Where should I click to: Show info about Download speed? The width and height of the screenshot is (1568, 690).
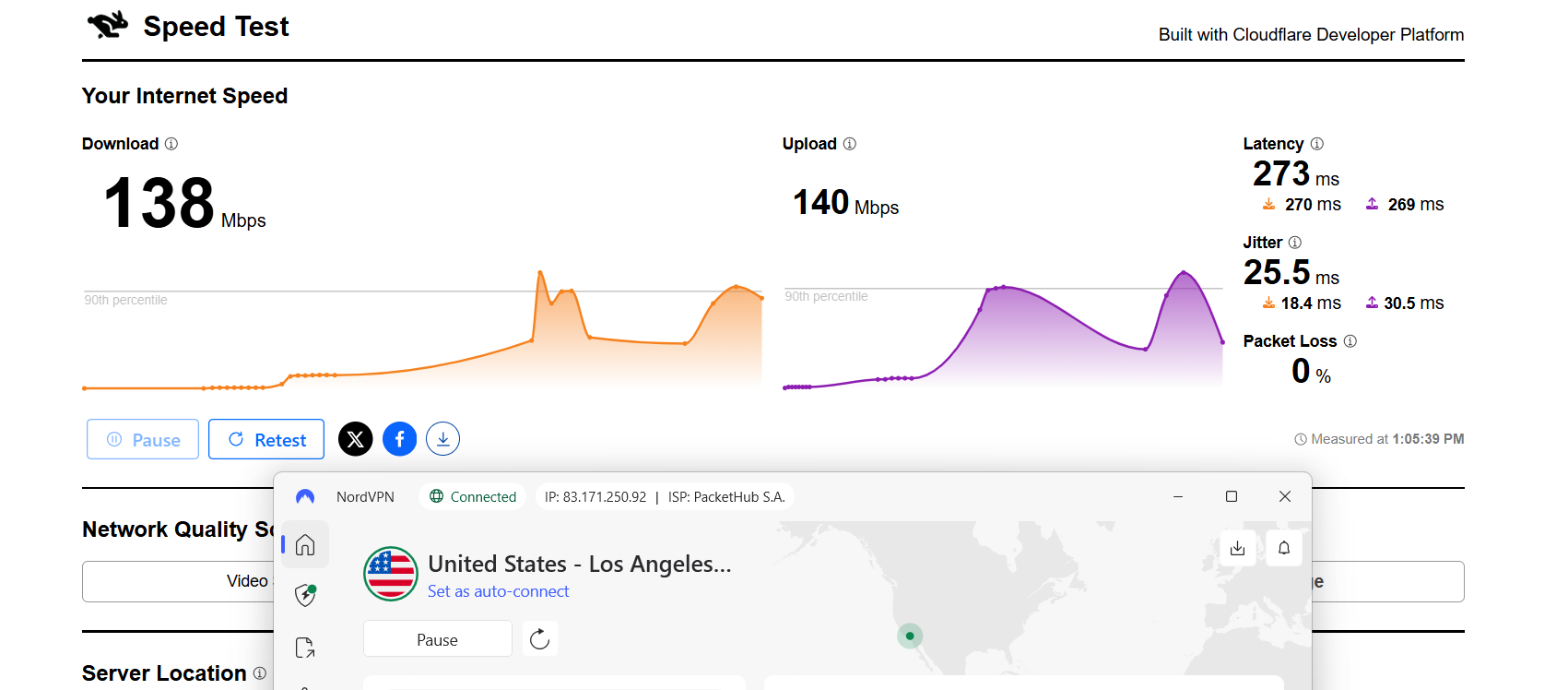tap(171, 144)
